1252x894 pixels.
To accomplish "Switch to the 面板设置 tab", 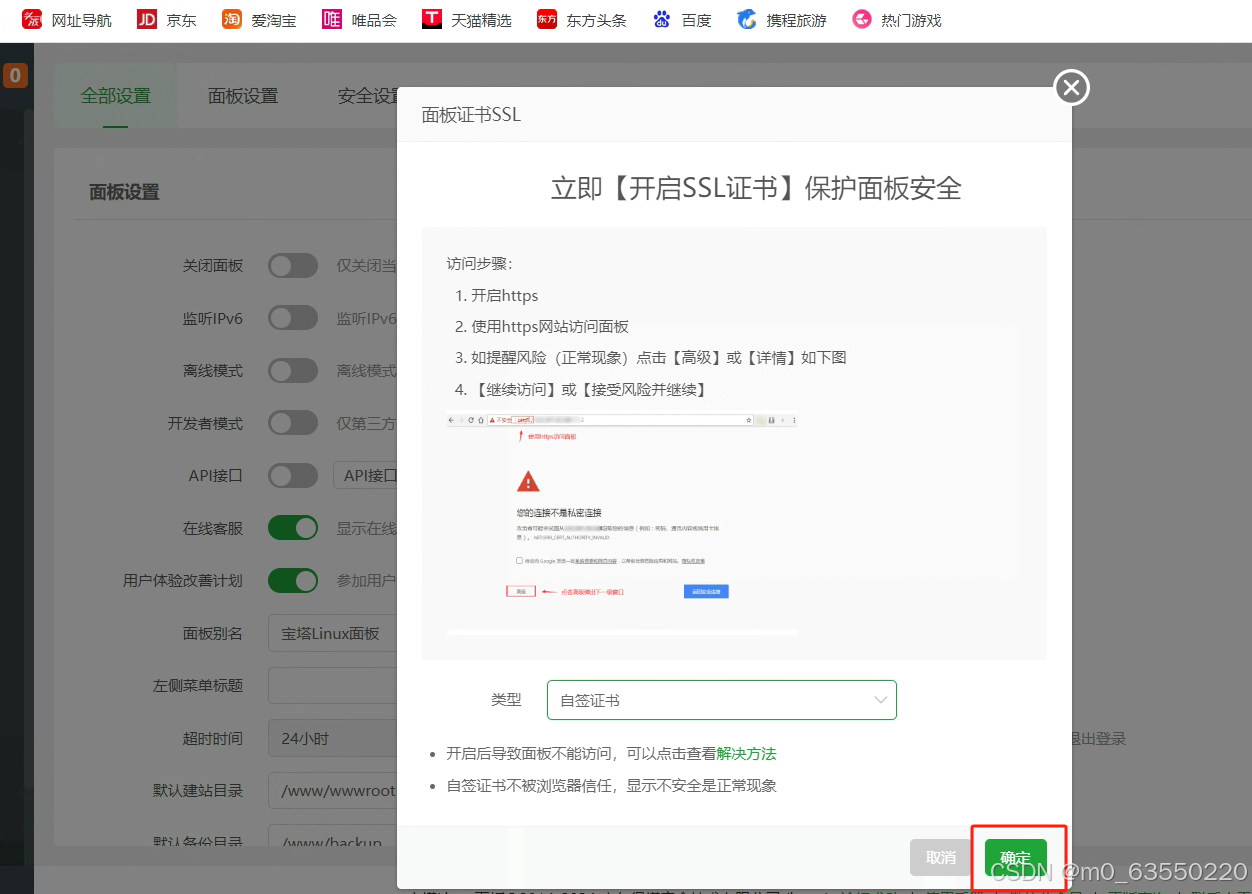I will tap(243, 97).
